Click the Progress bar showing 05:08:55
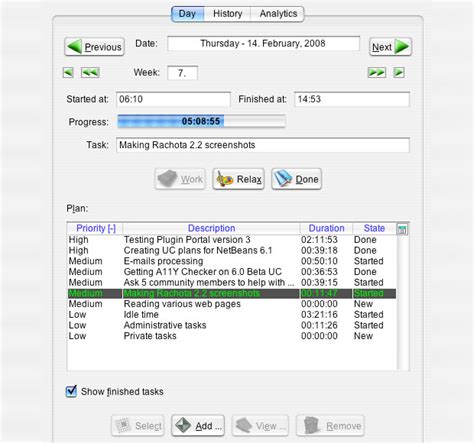 [x=201, y=121]
